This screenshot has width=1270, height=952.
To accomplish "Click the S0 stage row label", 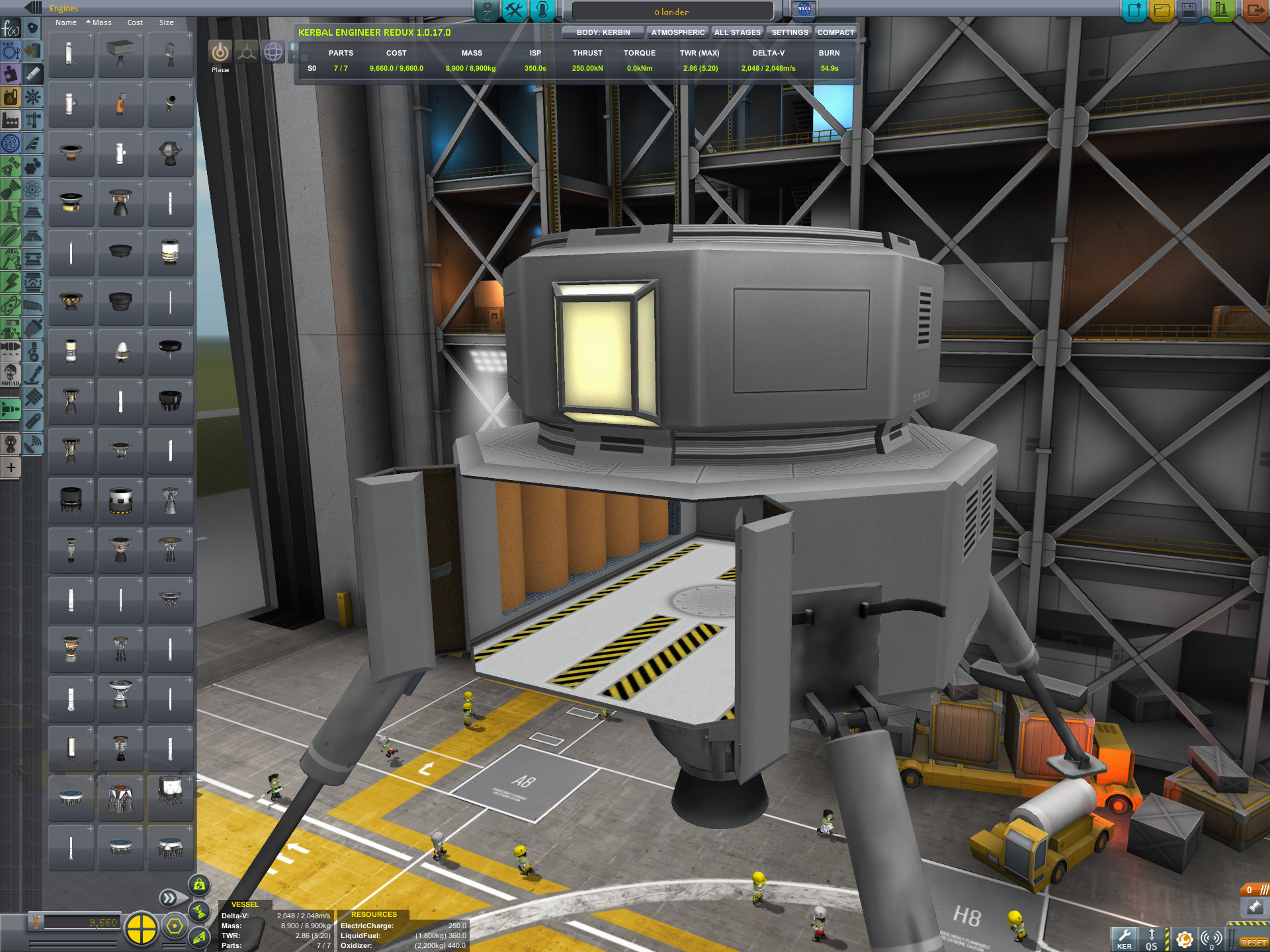I will 312,68.
